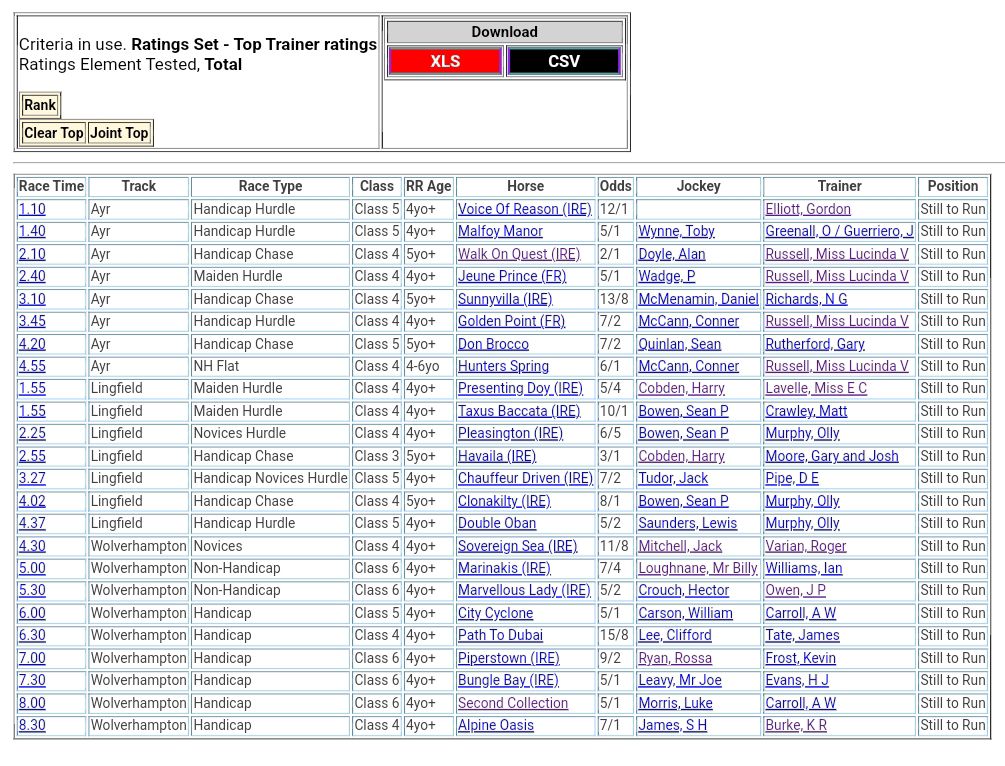View jockey Wynne, Toby profile
The image size is (1005, 766).
pos(676,231)
